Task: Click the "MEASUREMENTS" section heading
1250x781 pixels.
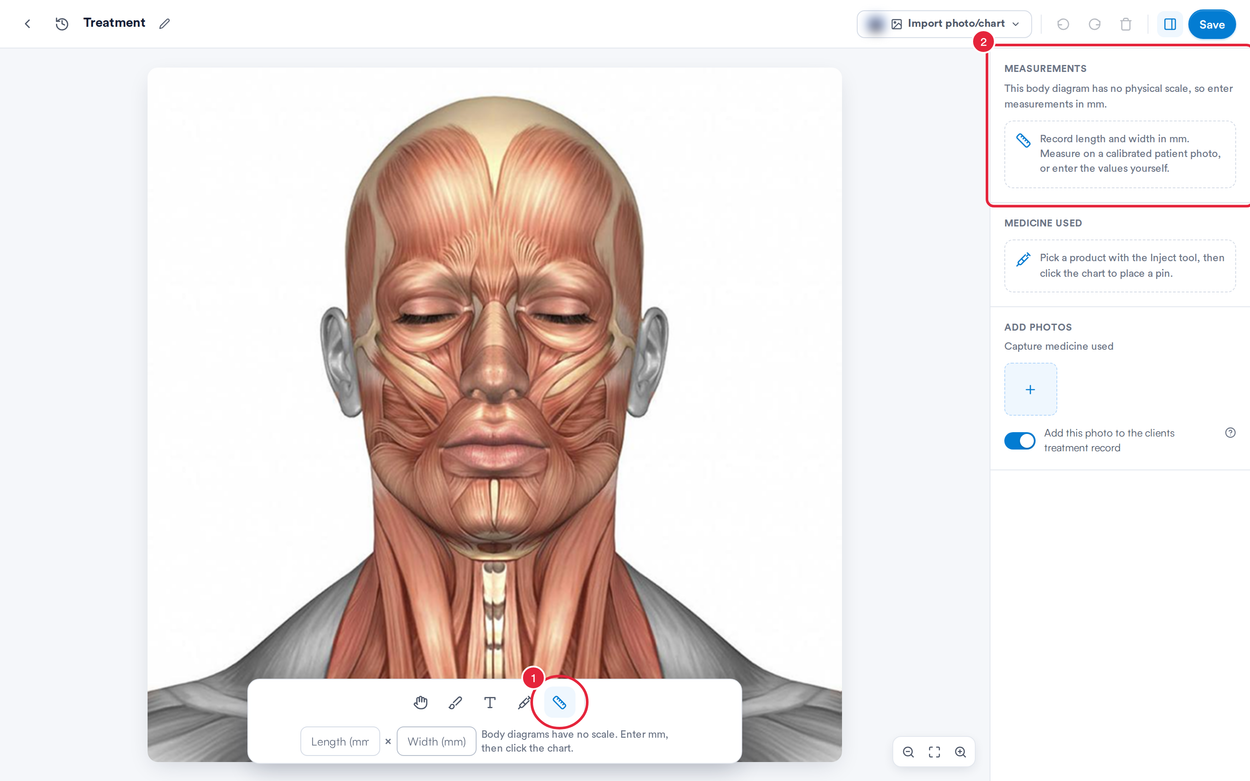Action: 1045,69
